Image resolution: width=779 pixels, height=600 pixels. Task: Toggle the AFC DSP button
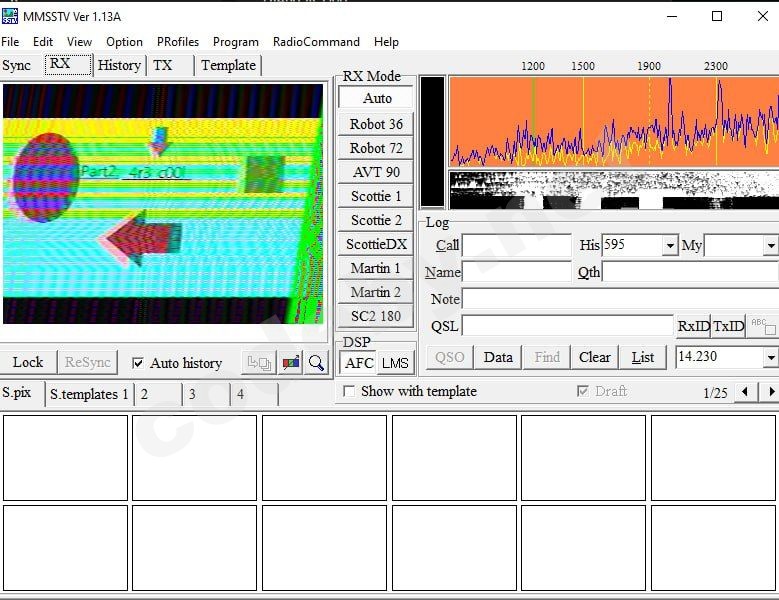(x=359, y=363)
